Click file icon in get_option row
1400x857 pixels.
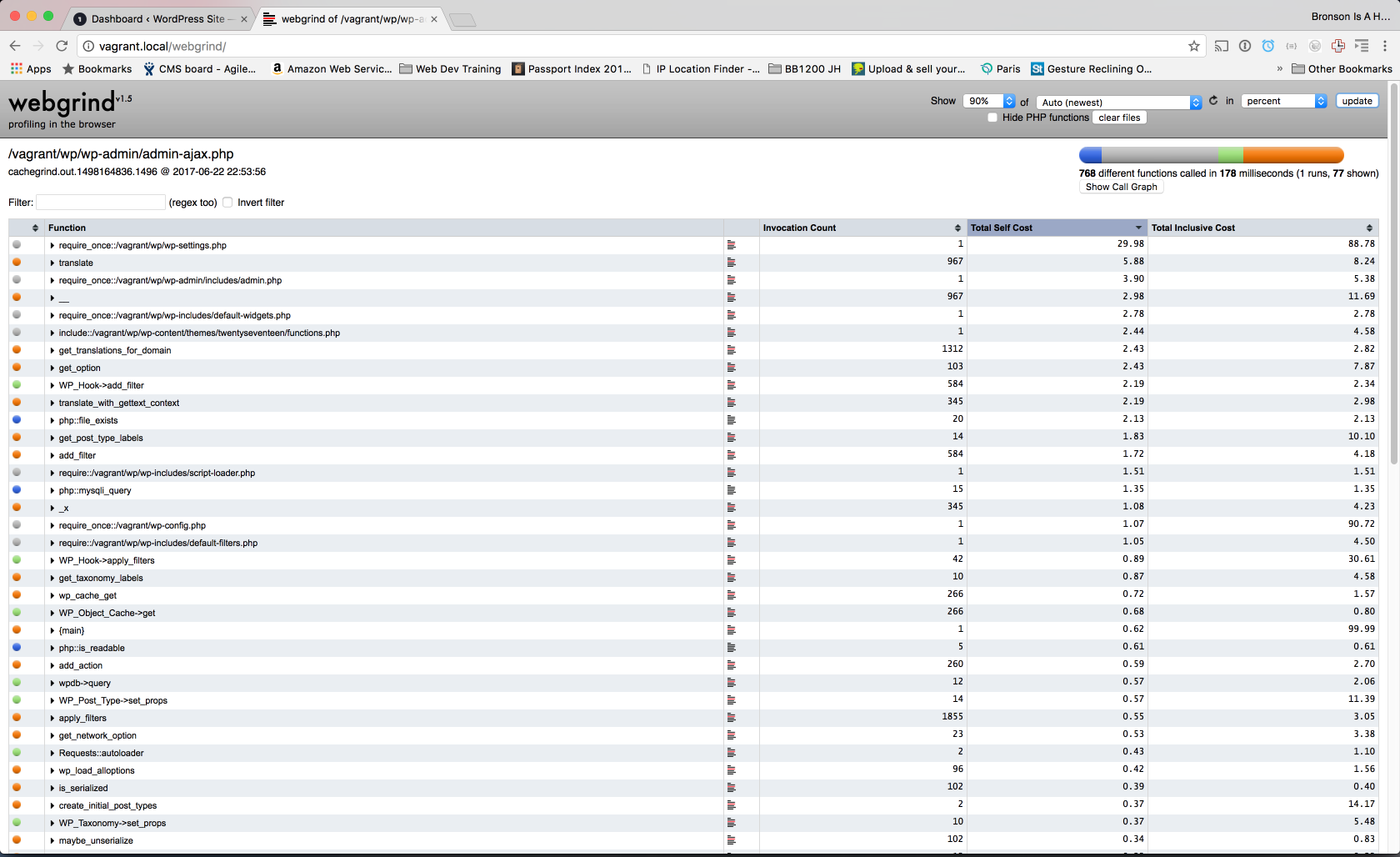click(732, 368)
